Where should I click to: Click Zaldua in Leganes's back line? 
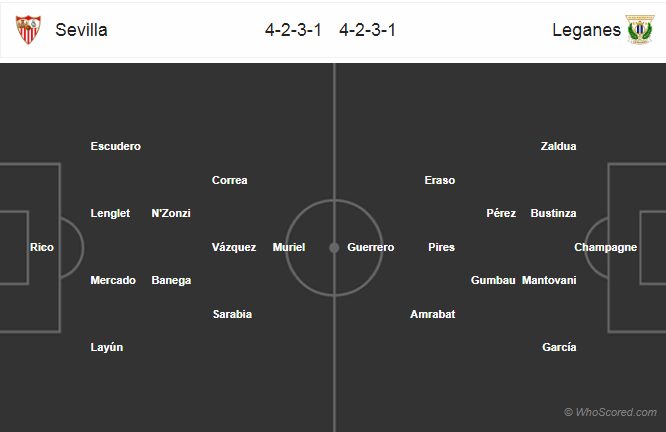click(x=558, y=146)
